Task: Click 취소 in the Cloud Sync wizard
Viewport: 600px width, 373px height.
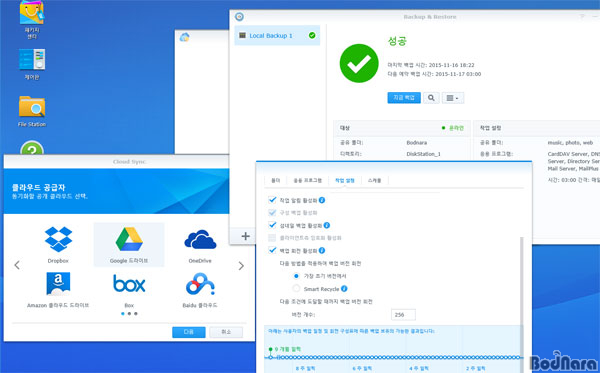Action: [x=226, y=332]
